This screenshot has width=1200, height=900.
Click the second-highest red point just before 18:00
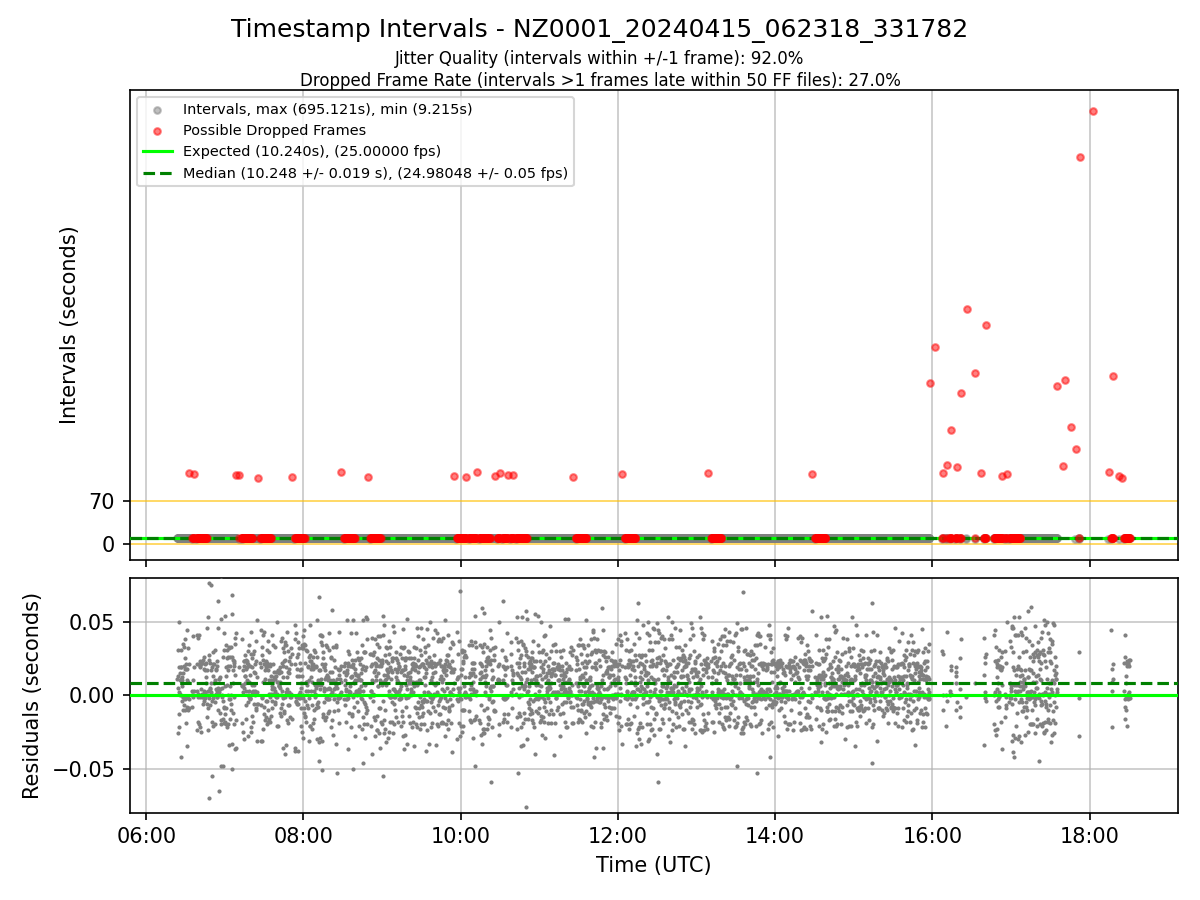point(1080,157)
